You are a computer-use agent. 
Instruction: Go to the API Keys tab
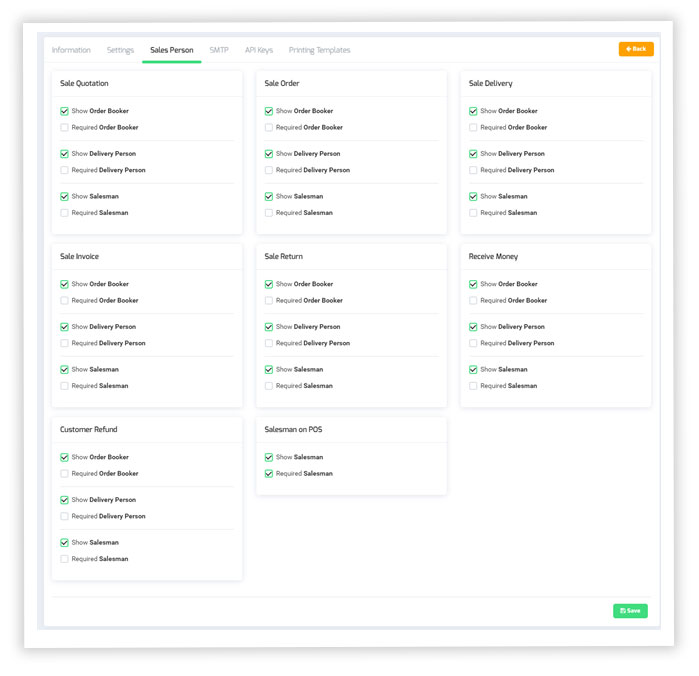pyautogui.click(x=259, y=50)
